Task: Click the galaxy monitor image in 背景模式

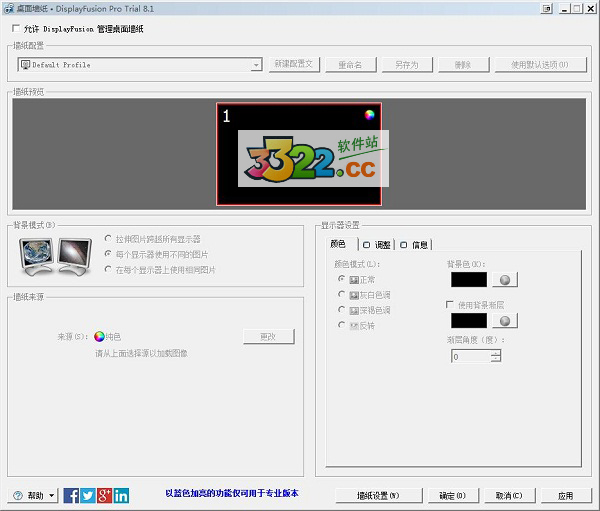Action: [75, 256]
